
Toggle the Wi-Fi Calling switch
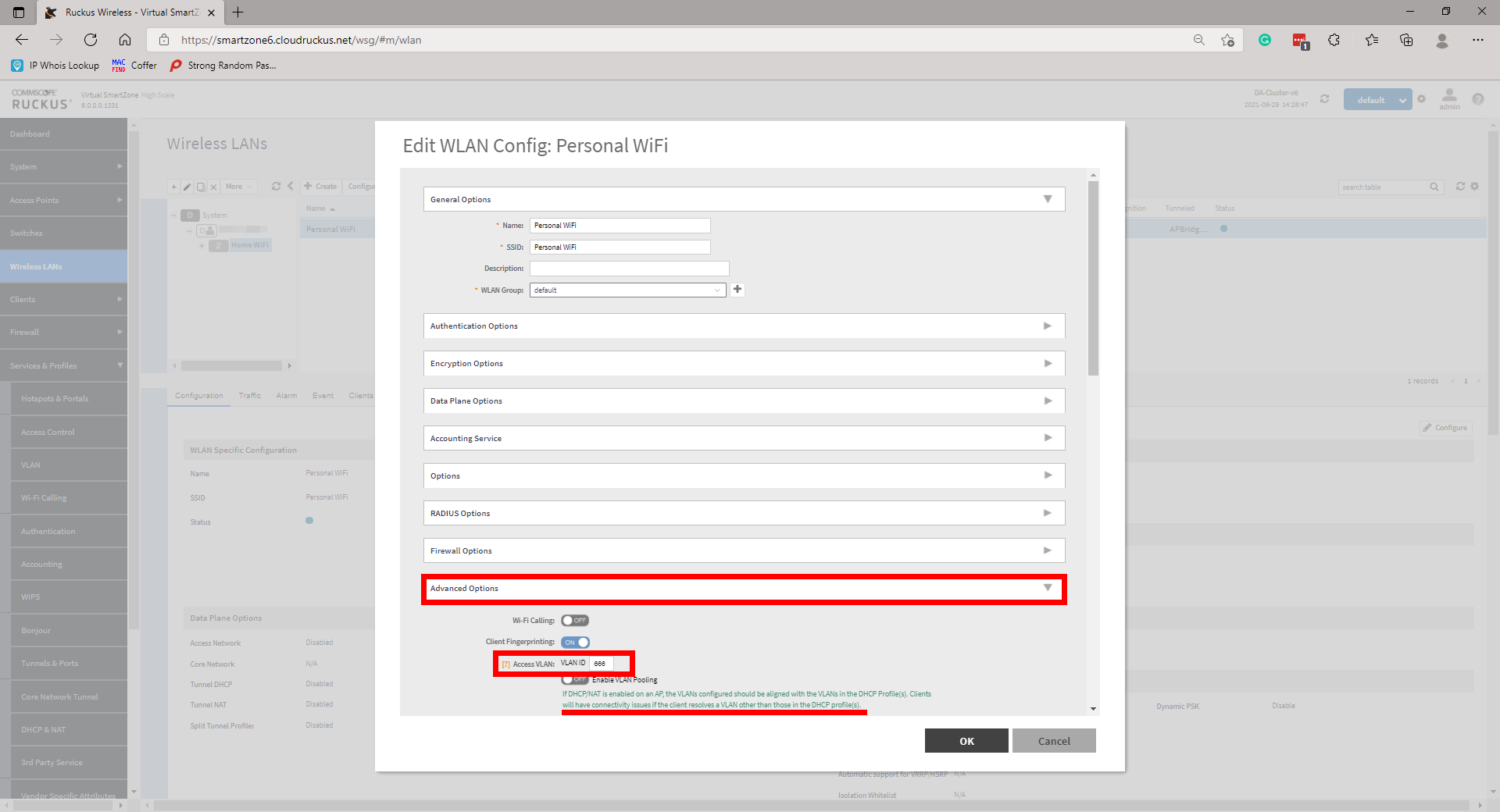(x=574, y=621)
